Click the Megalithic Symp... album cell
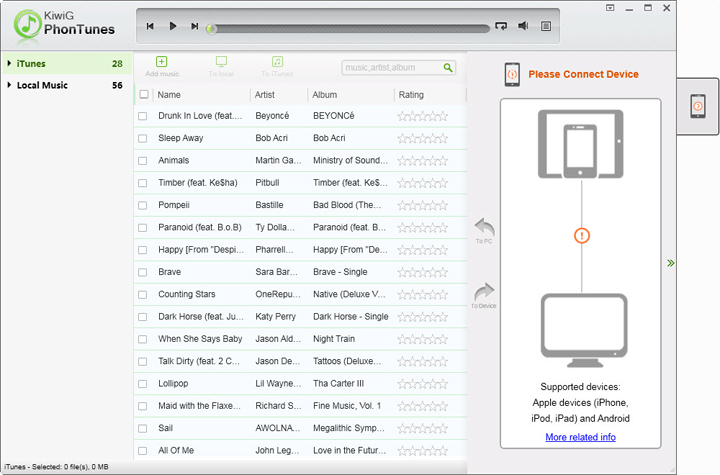Screen dimensions: 720x475 click(349, 428)
